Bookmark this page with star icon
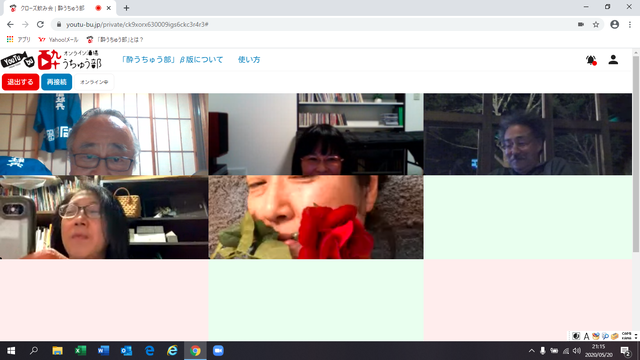Screen dimensions: 640x360 (x=596, y=24)
